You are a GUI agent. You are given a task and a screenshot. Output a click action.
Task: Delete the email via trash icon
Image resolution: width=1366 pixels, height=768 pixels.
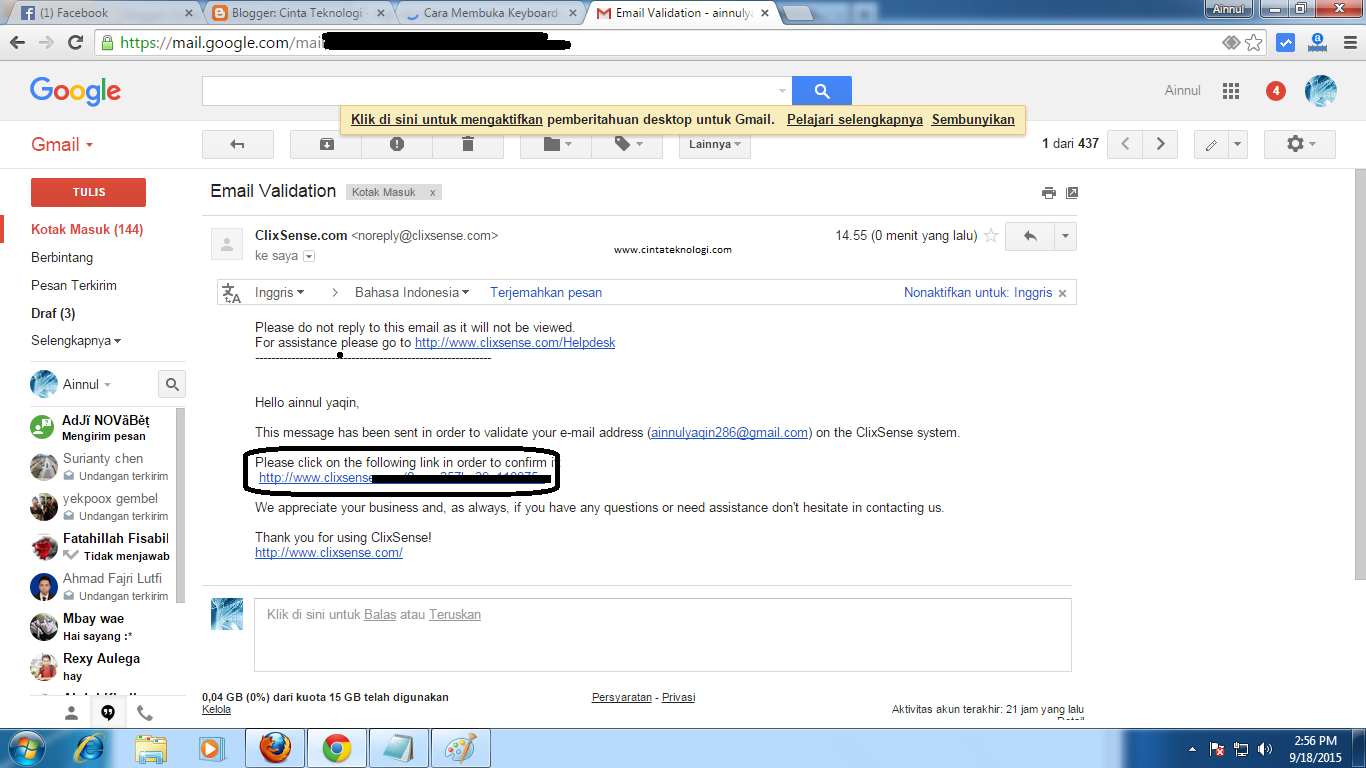pyautogui.click(x=467, y=144)
